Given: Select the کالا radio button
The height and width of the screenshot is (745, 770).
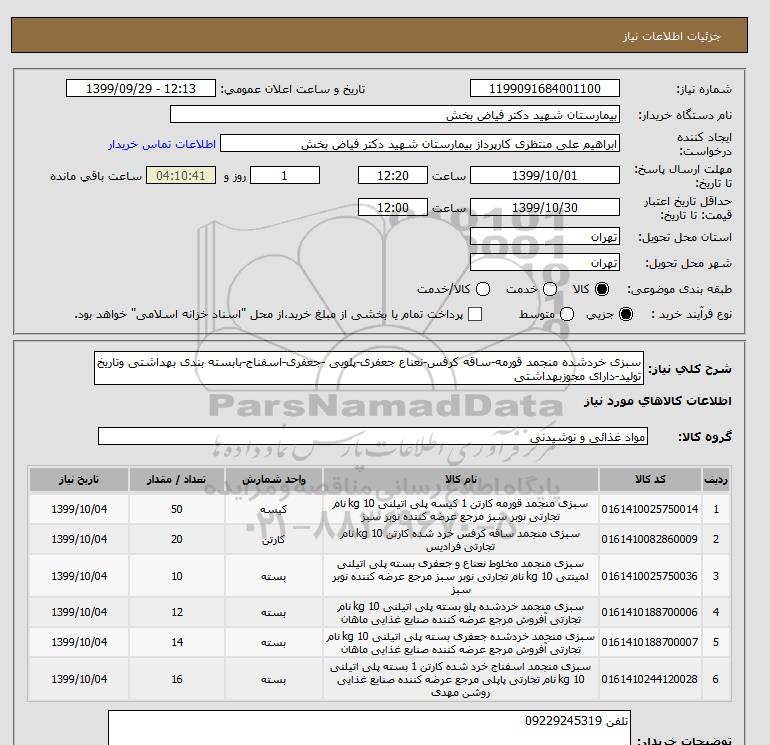Looking at the screenshot, I should (602, 289).
